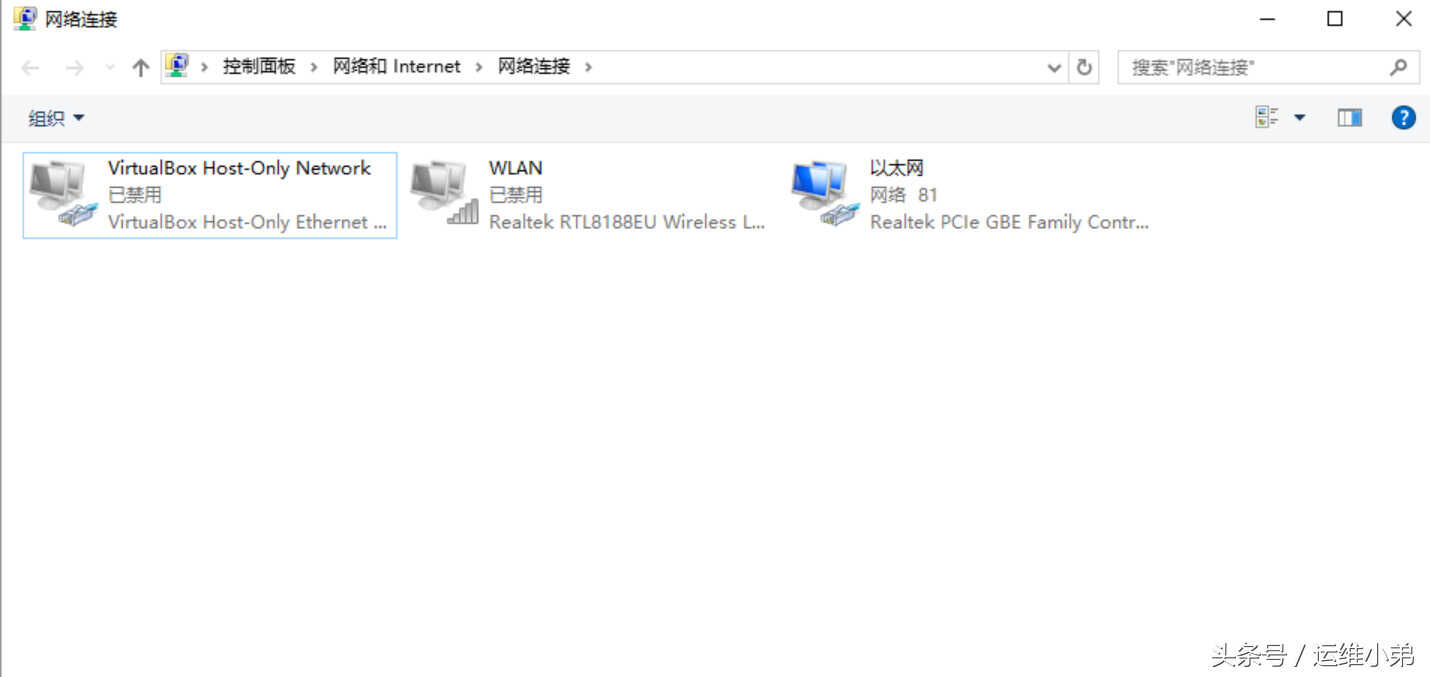Expand the chevron after 网络连接 breadcrumb
The height and width of the screenshot is (677, 1430).
click(588, 67)
